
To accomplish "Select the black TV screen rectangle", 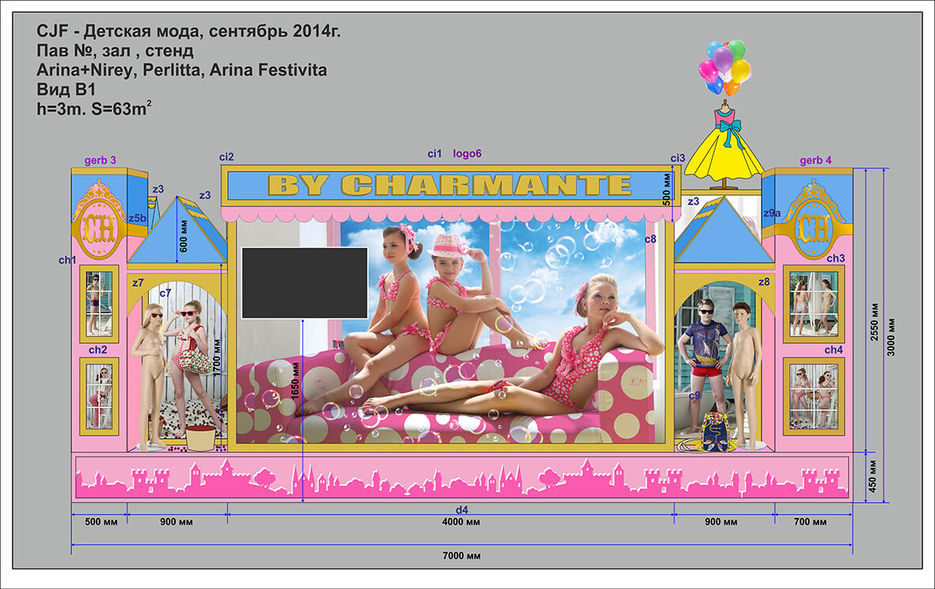I will tap(305, 283).
